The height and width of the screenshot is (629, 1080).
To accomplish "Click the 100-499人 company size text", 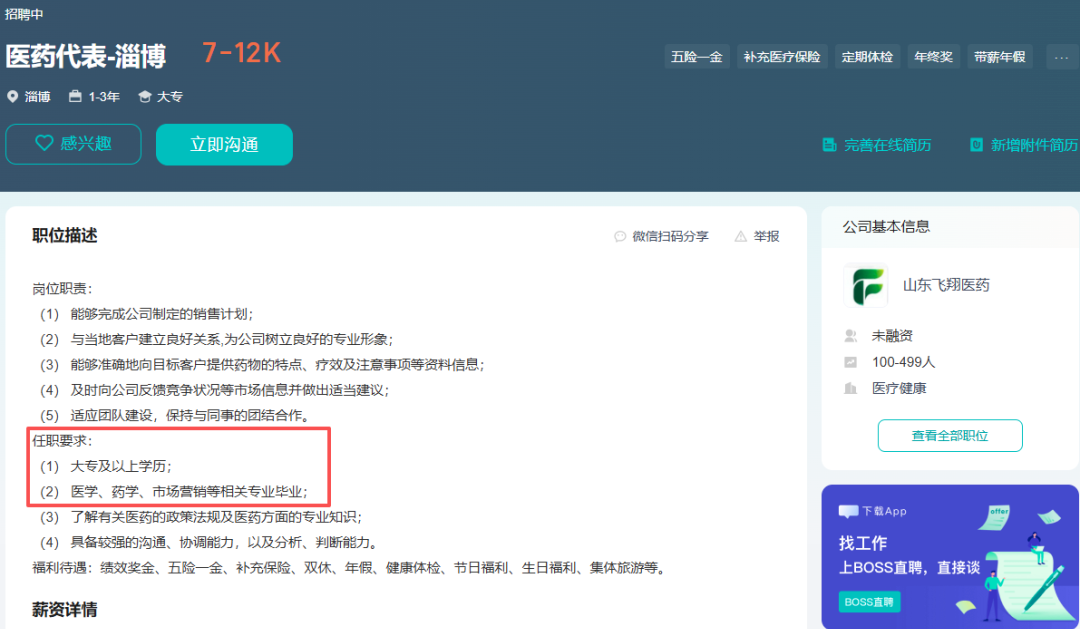I will (x=903, y=362).
